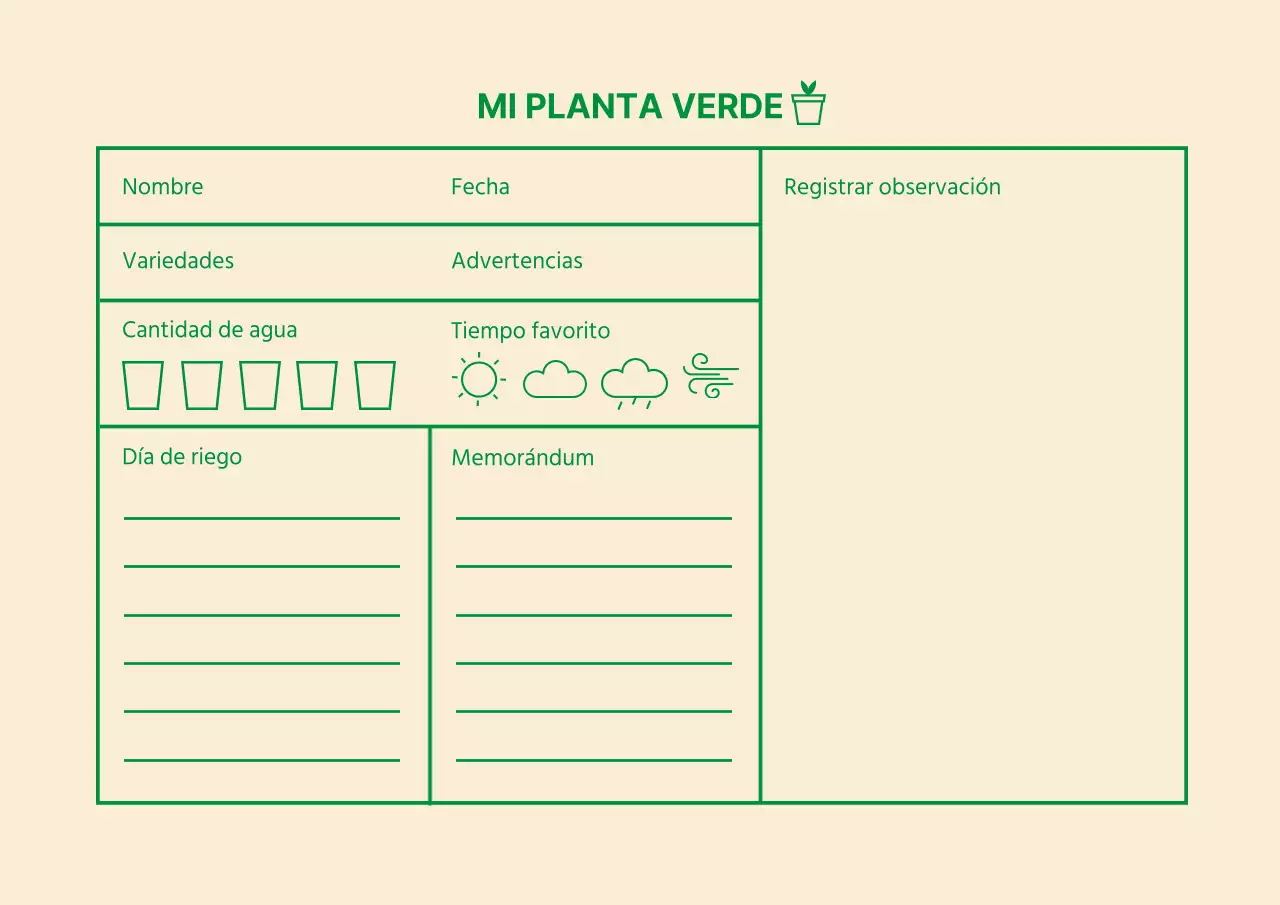The image size is (1280, 905).
Task: Click the Fecha field
Action: 480,186
